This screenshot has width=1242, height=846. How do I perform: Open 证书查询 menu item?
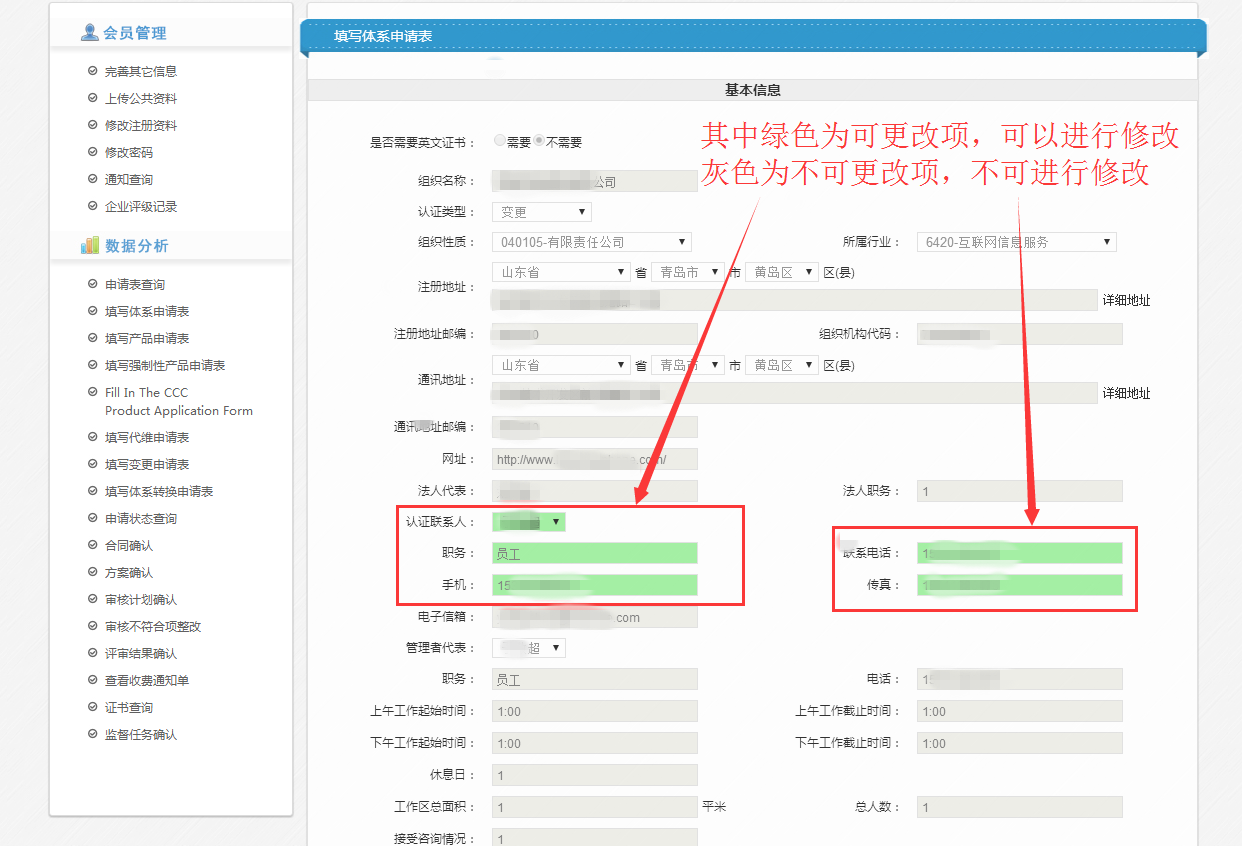pyautogui.click(x=129, y=708)
